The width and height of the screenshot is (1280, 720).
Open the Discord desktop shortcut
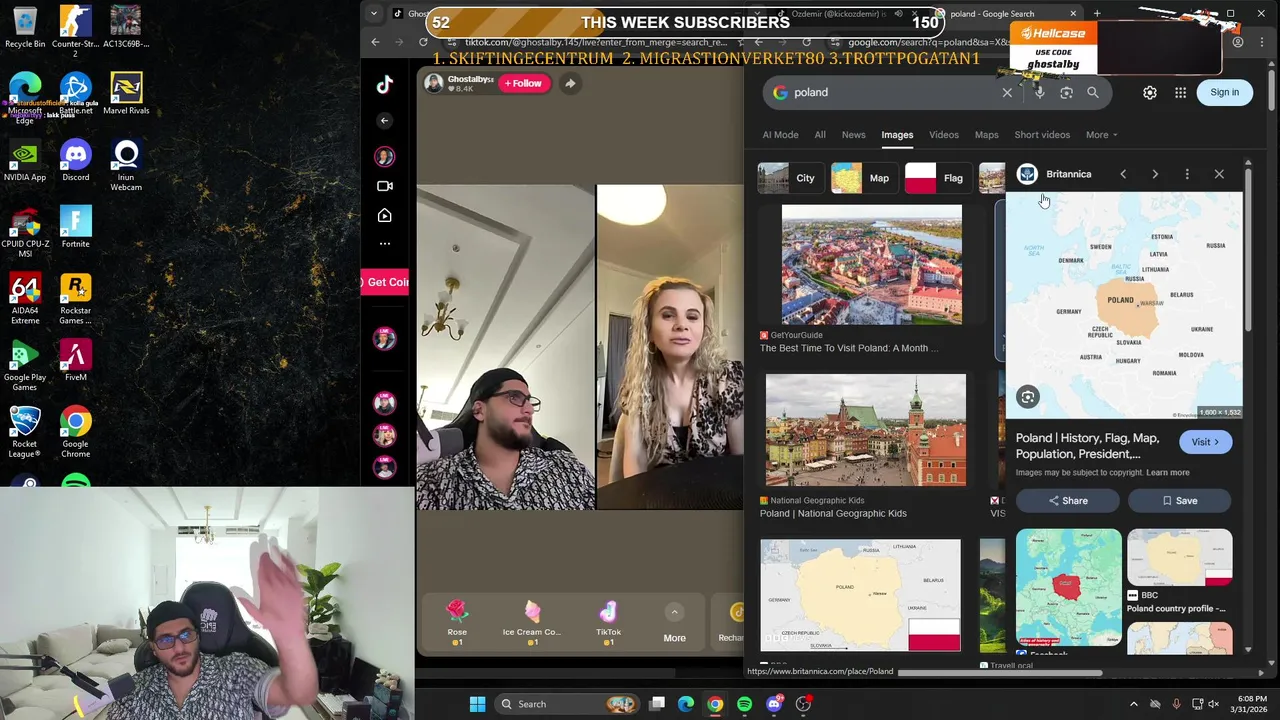(x=75, y=160)
